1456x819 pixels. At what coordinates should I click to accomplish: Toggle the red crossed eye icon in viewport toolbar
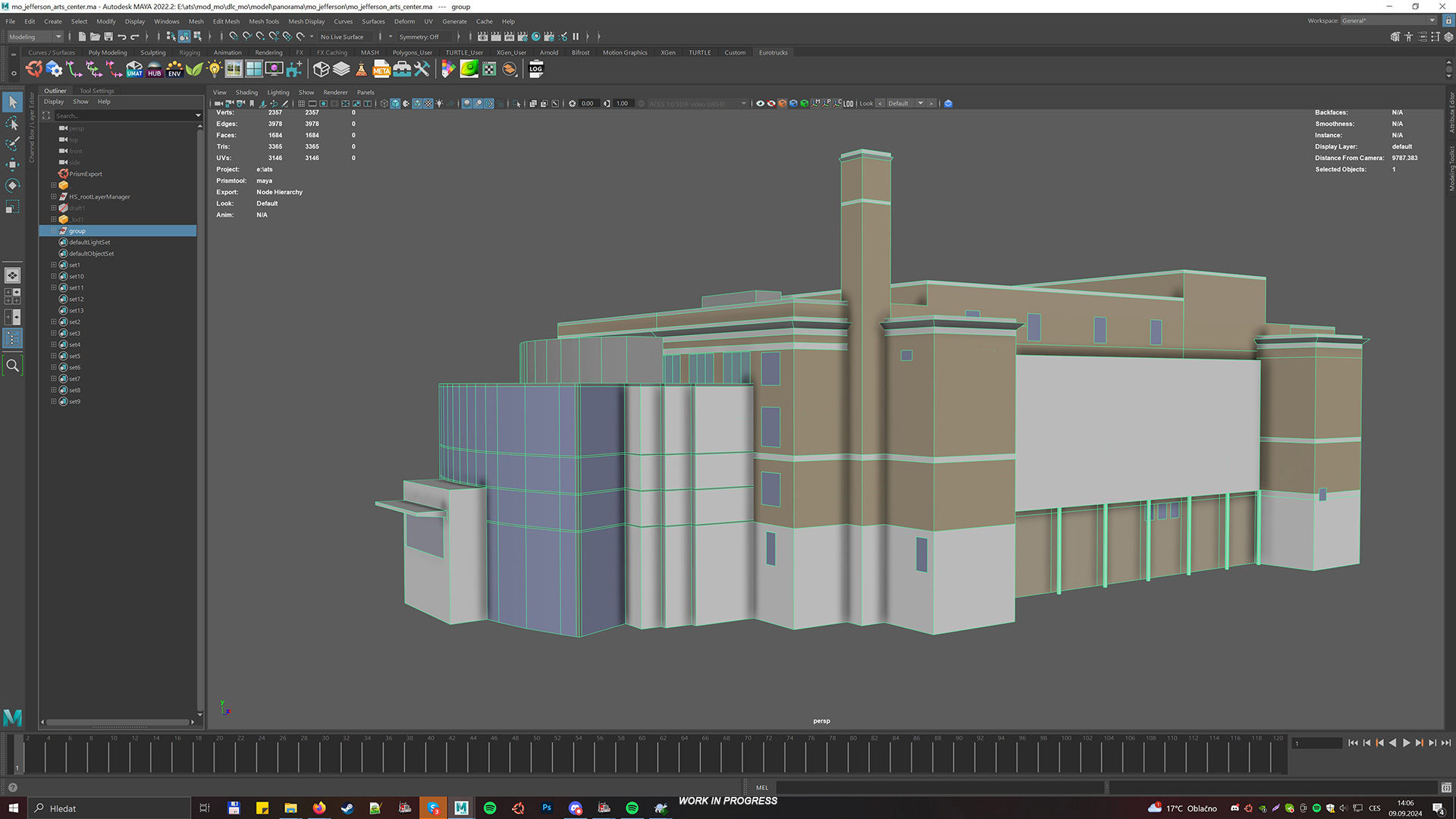[x=771, y=104]
